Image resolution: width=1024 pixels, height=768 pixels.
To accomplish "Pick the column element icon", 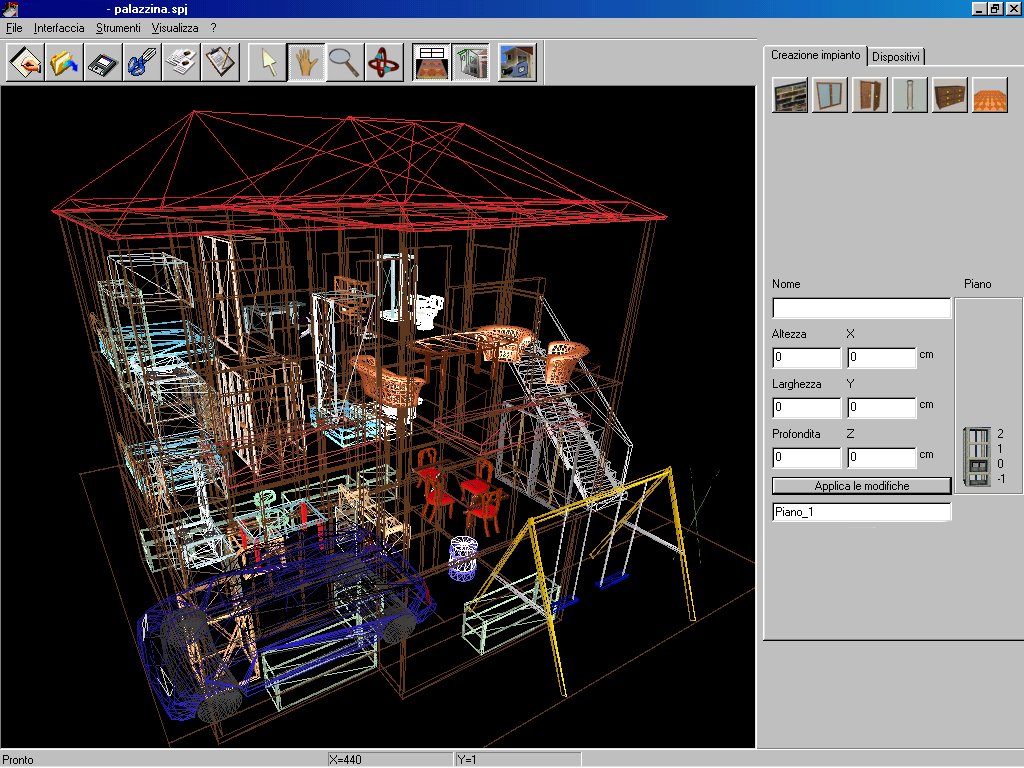I will click(910, 95).
